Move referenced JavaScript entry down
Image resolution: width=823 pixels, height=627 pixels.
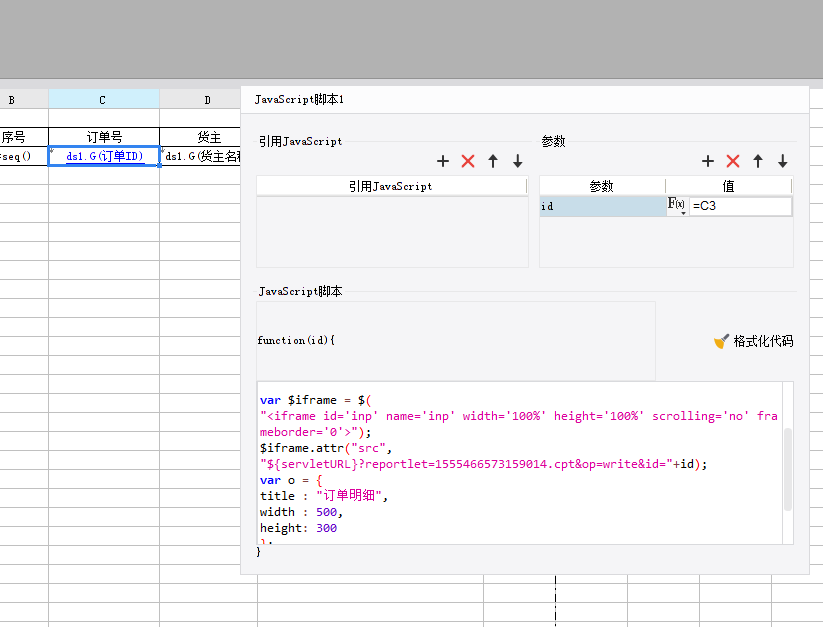click(x=518, y=161)
